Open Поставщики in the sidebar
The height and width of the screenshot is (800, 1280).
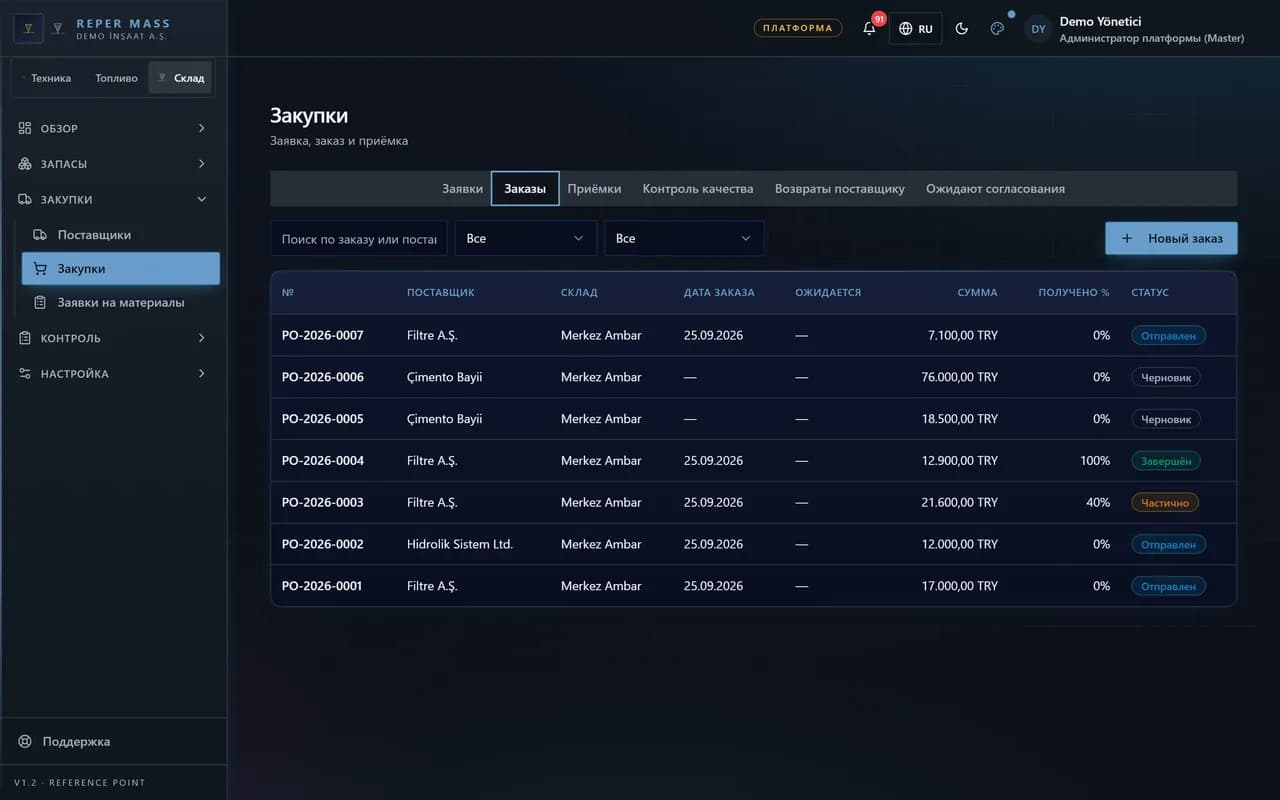[x=121, y=235]
